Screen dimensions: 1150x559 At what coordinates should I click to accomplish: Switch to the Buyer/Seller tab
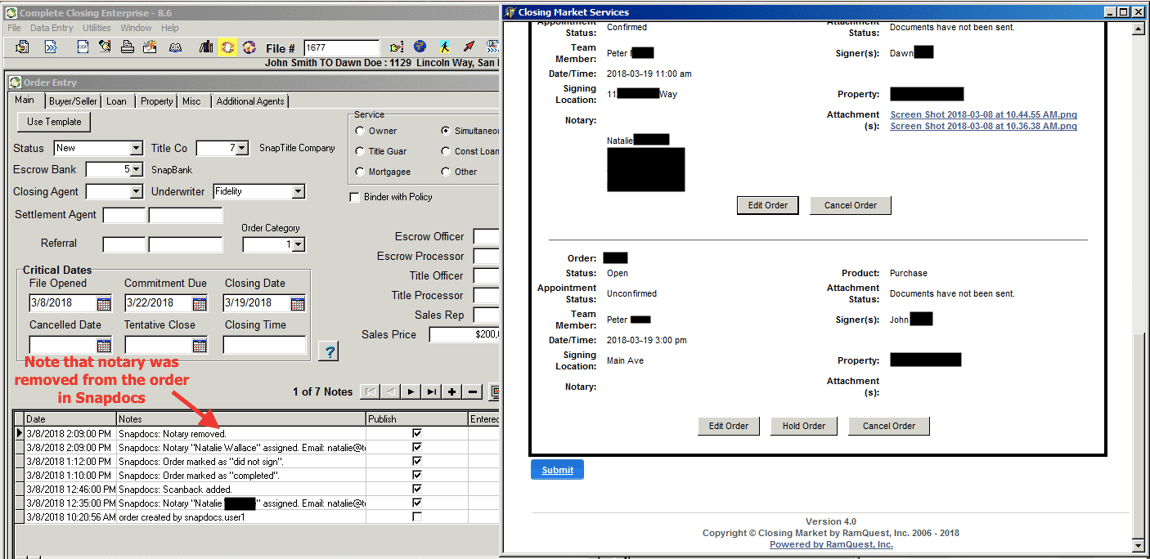point(74,101)
